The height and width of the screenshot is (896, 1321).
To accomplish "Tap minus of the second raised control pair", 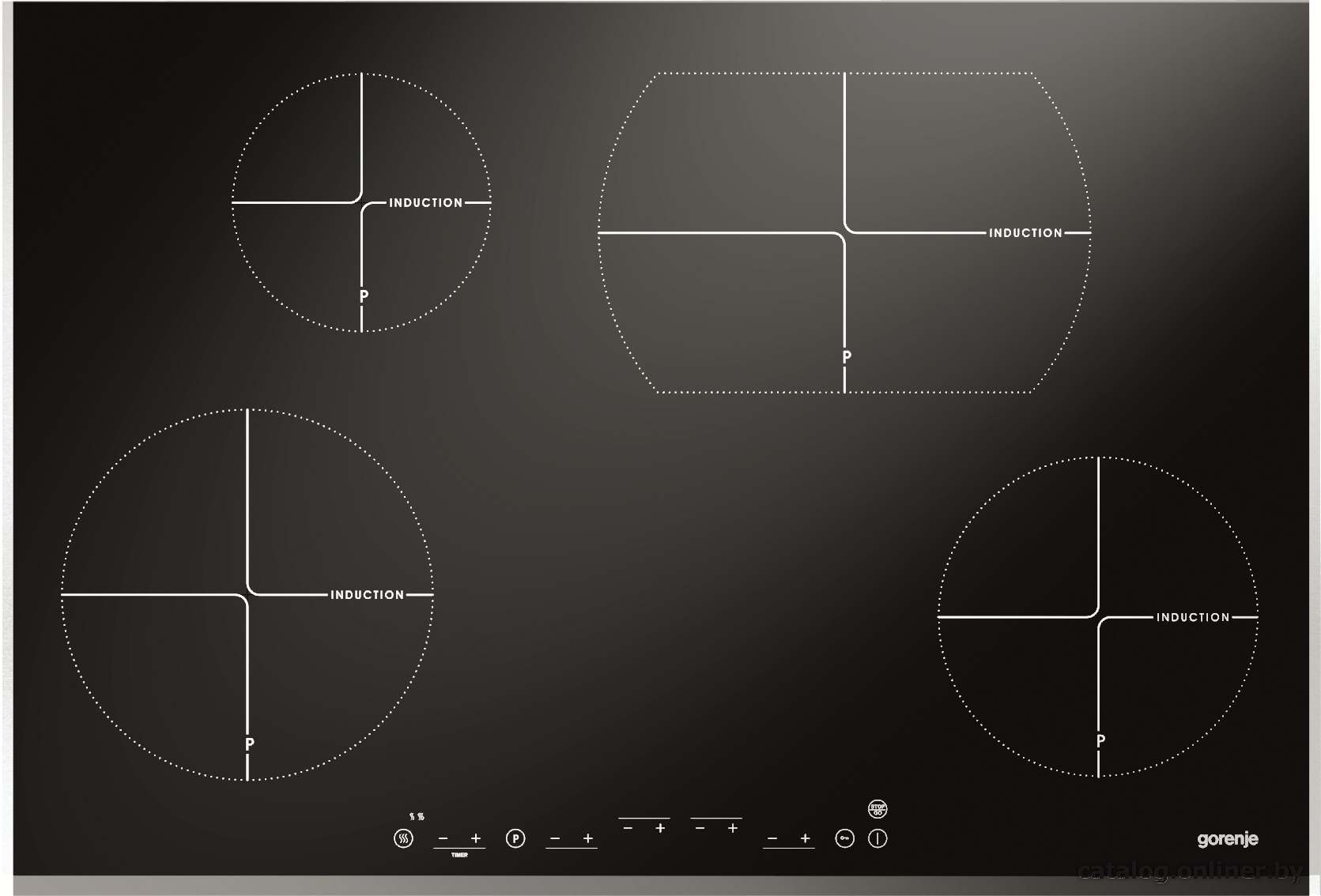I will 700,828.
